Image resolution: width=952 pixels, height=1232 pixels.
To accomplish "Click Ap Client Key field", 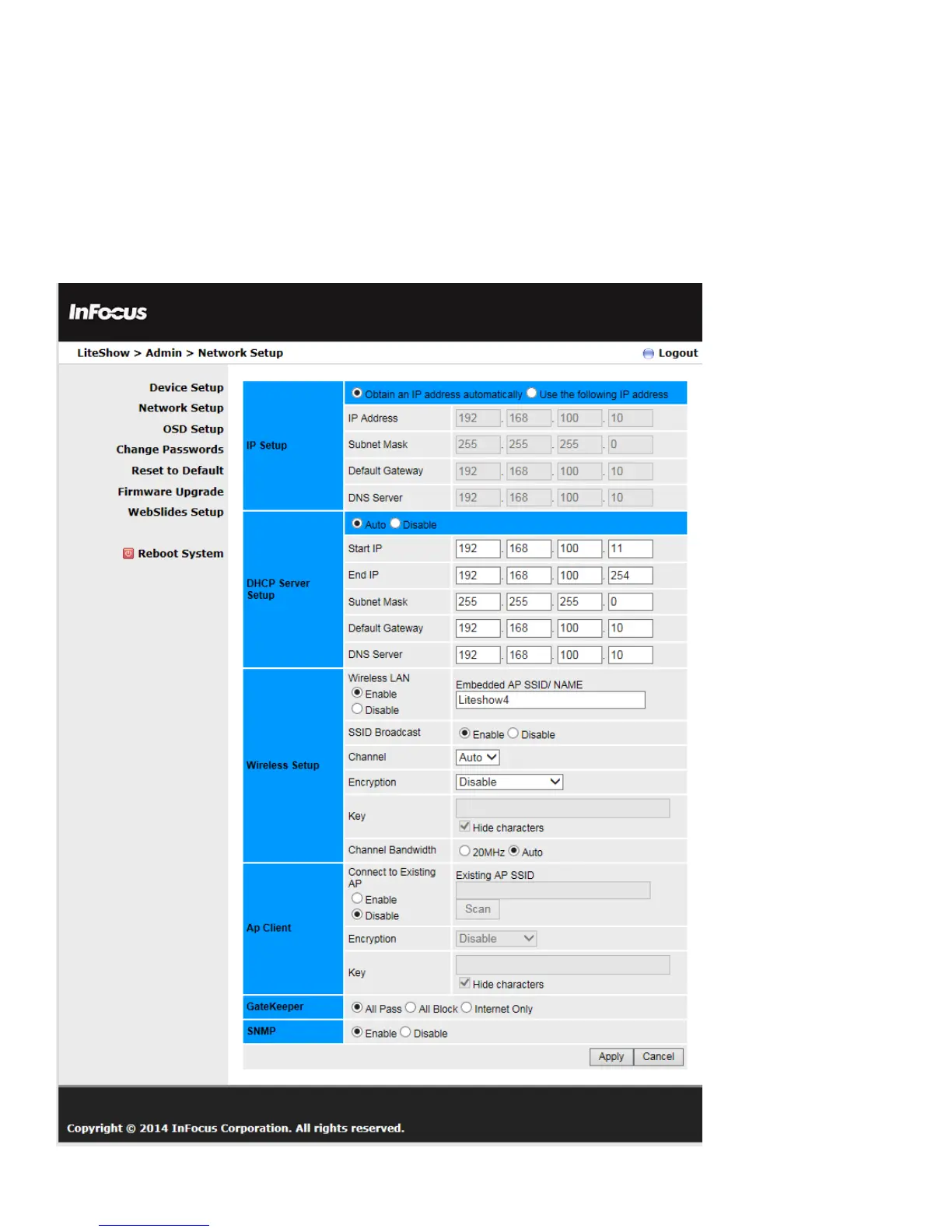I will pyautogui.click(x=562, y=965).
